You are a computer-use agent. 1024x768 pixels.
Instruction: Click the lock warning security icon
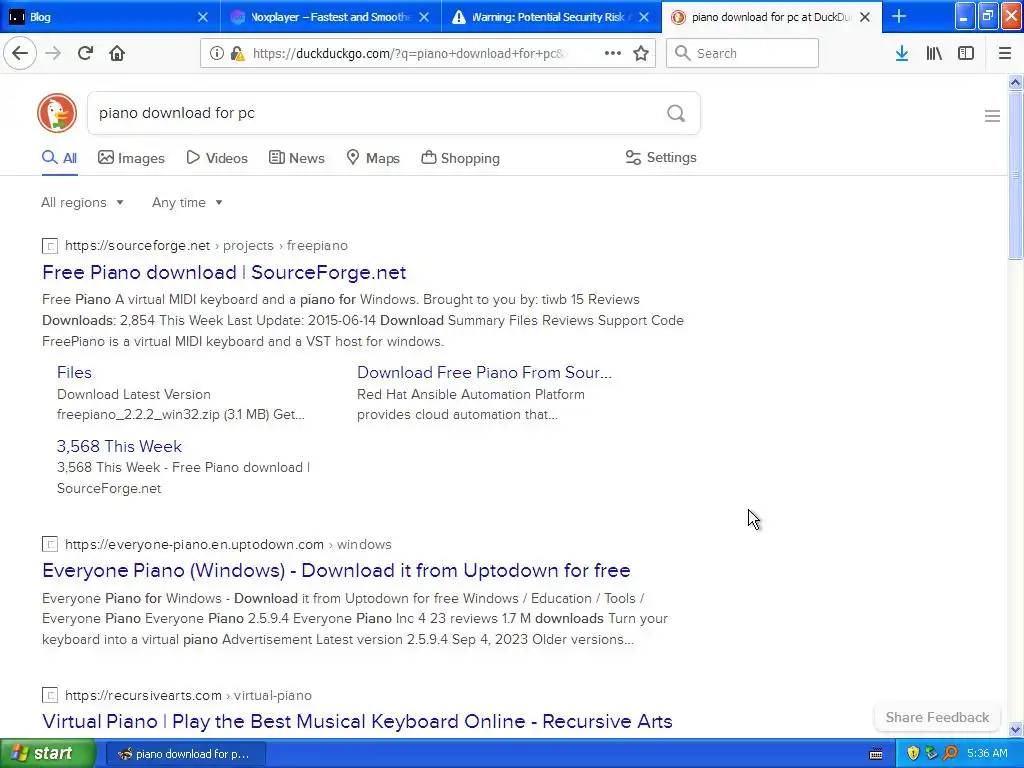237,54
